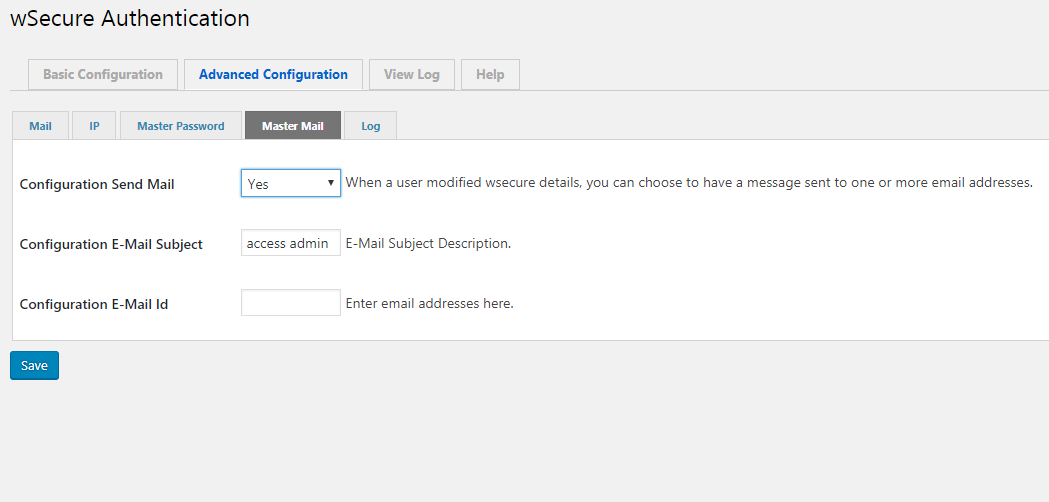The image size is (1049, 502).
Task: Click the Save button
Action: click(34, 365)
